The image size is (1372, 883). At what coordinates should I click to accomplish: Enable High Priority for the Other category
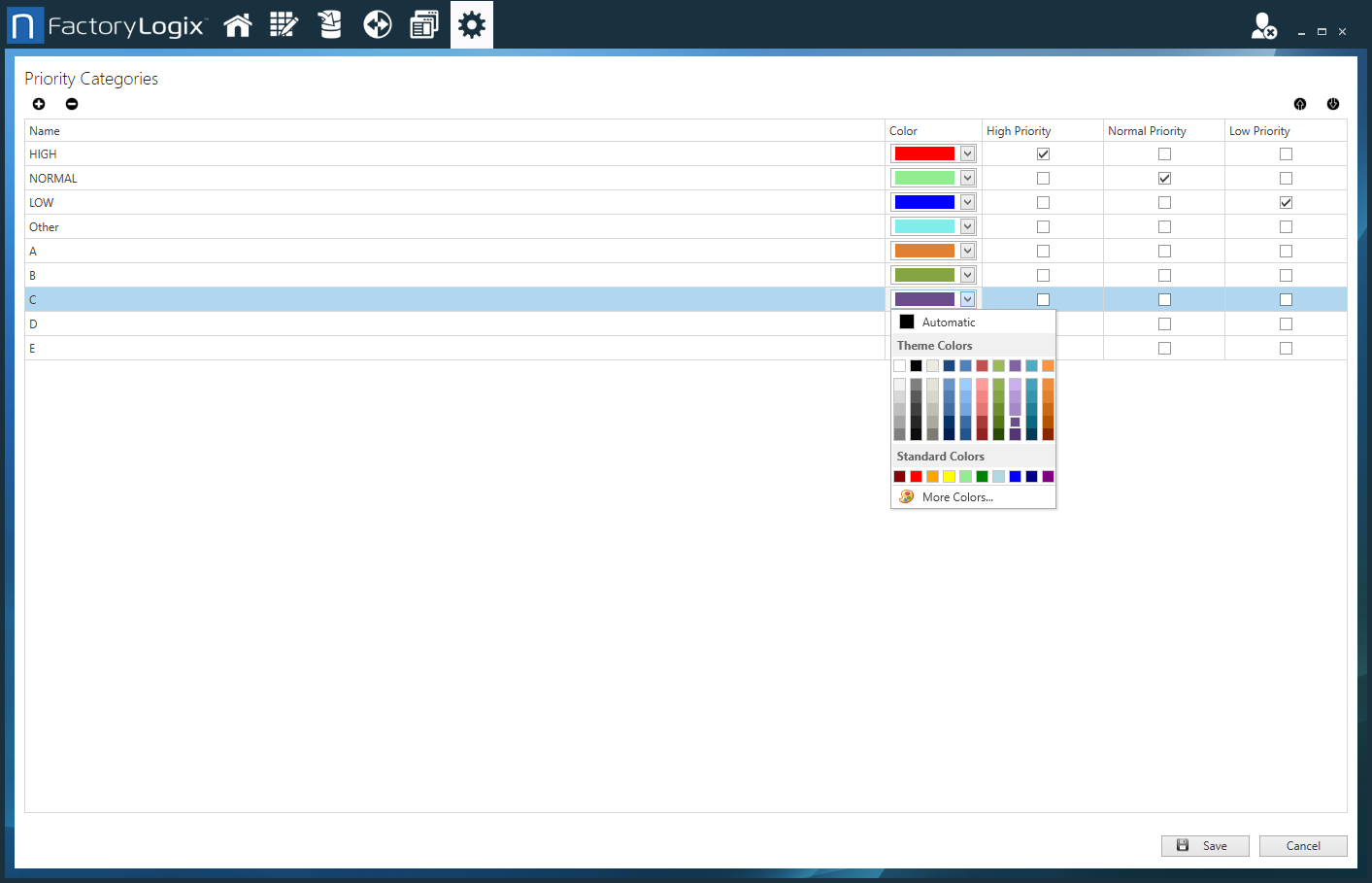(x=1043, y=226)
